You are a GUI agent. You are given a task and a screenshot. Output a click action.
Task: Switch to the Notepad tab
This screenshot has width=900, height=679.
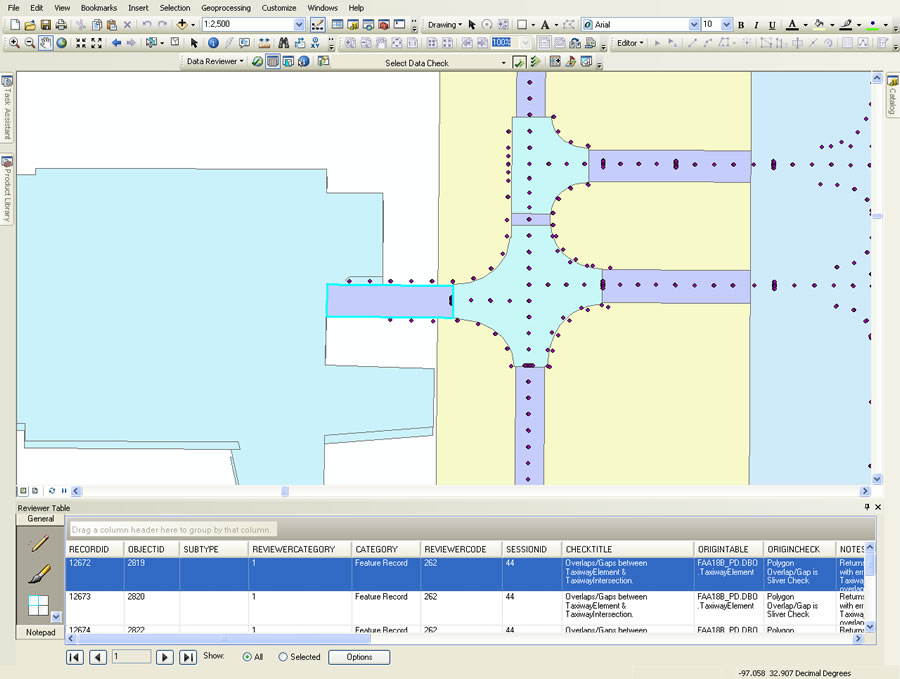coord(40,632)
